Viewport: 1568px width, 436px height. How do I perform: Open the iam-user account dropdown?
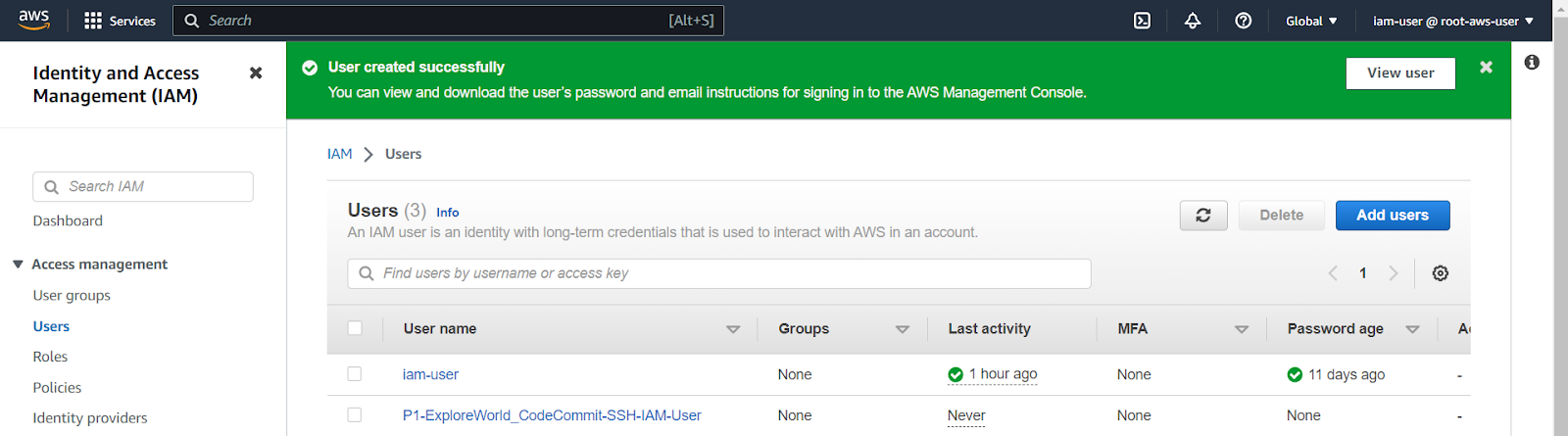(x=1453, y=21)
